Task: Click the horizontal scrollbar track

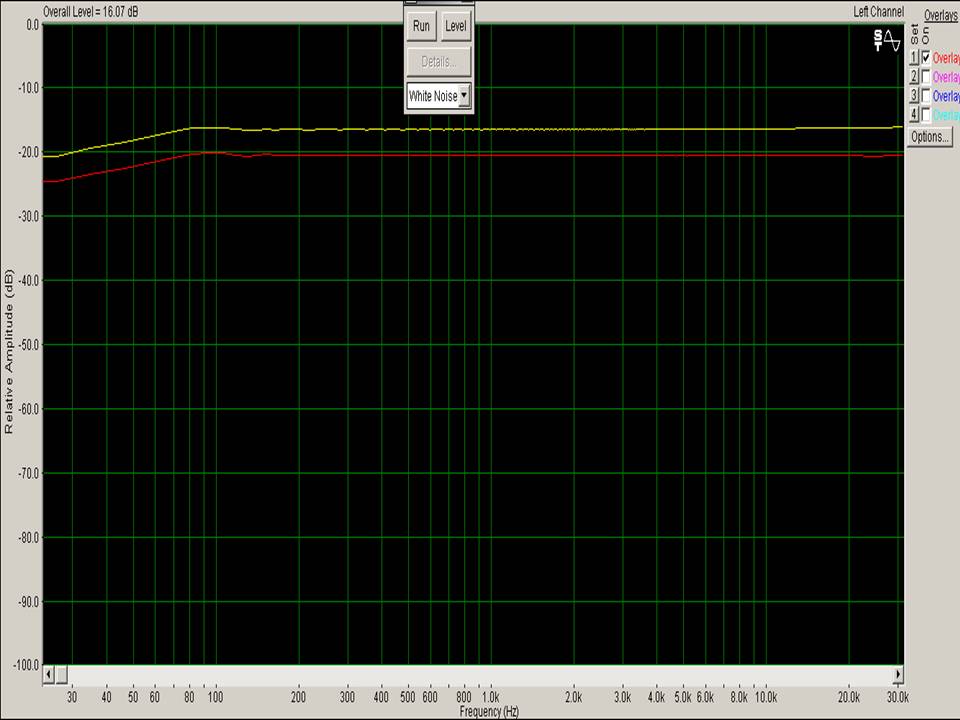Action: (x=480, y=674)
